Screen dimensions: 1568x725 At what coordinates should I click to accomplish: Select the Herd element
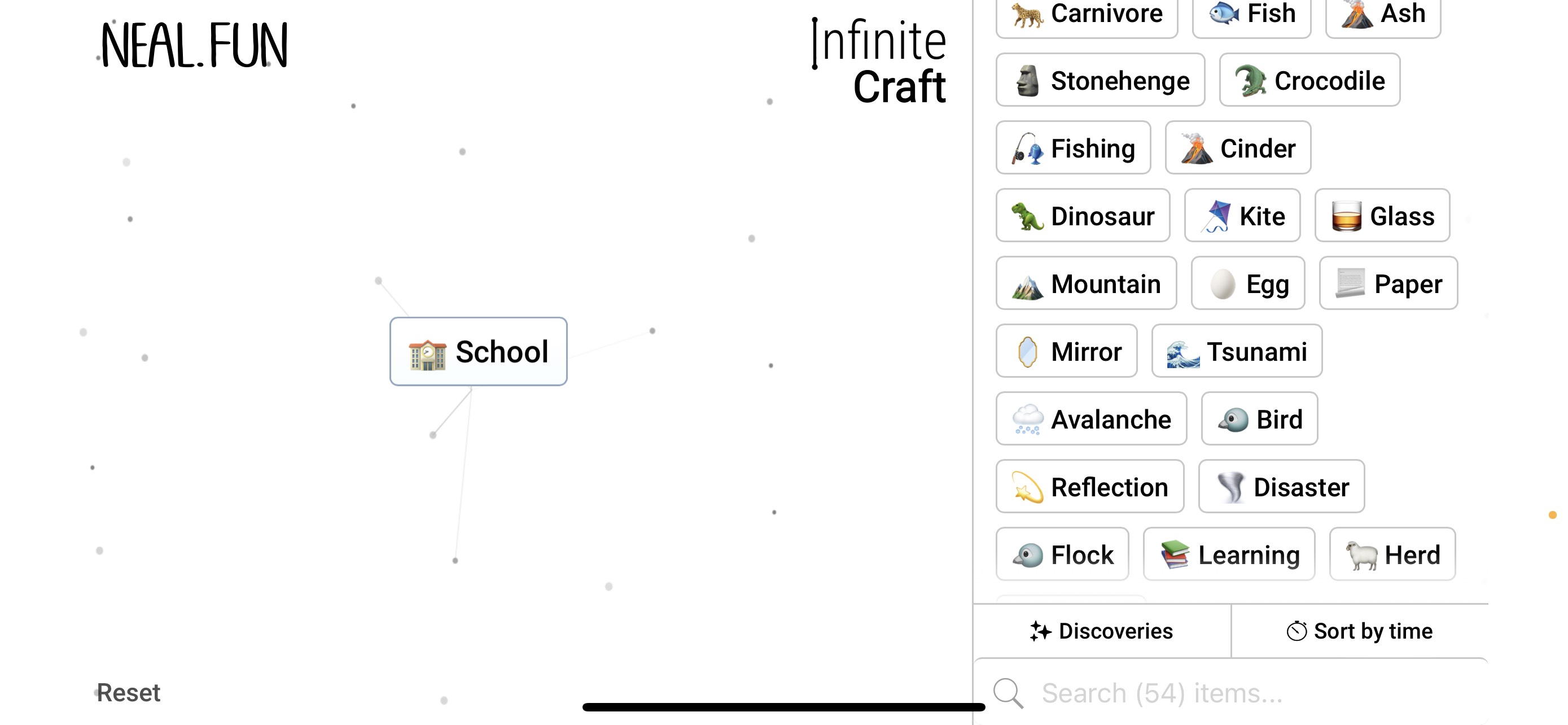1392,554
